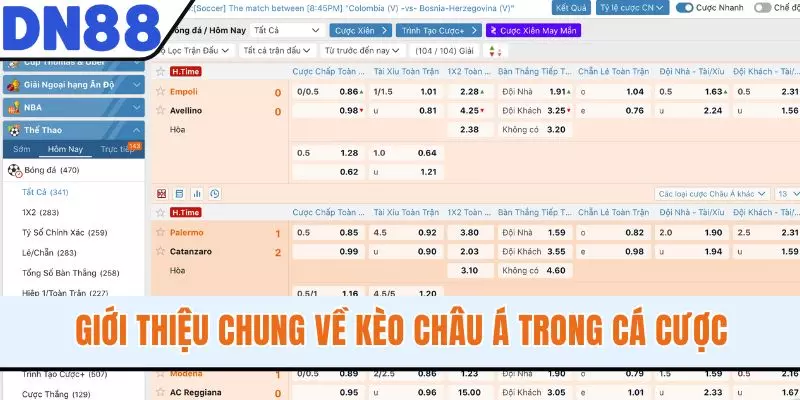Click the Giải Ngoại hạng Ấn Độ cricket icon
800x400 pixels.
[14, 85]
